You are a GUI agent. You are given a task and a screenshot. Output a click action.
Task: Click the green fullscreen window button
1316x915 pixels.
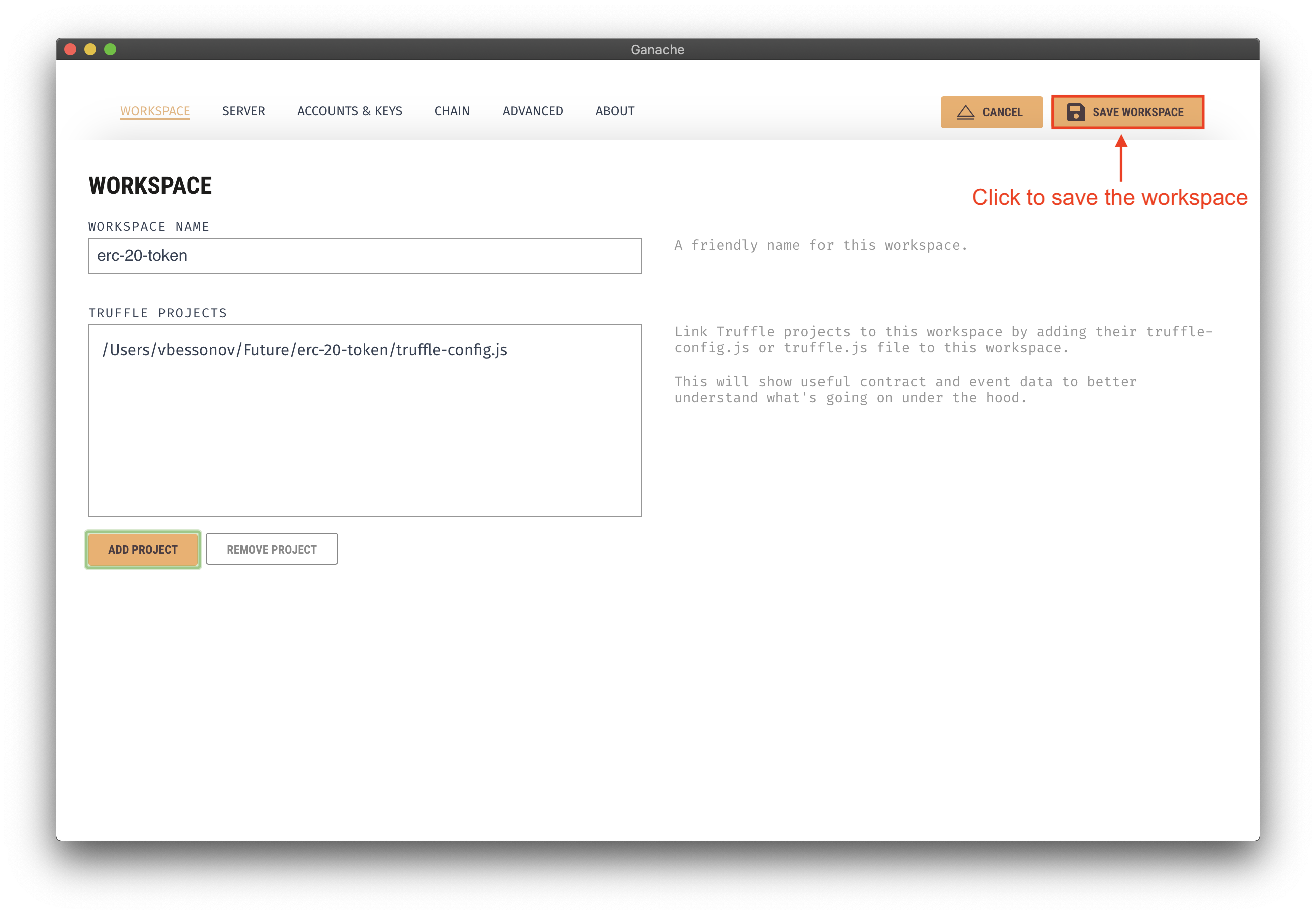pos(111,49)
